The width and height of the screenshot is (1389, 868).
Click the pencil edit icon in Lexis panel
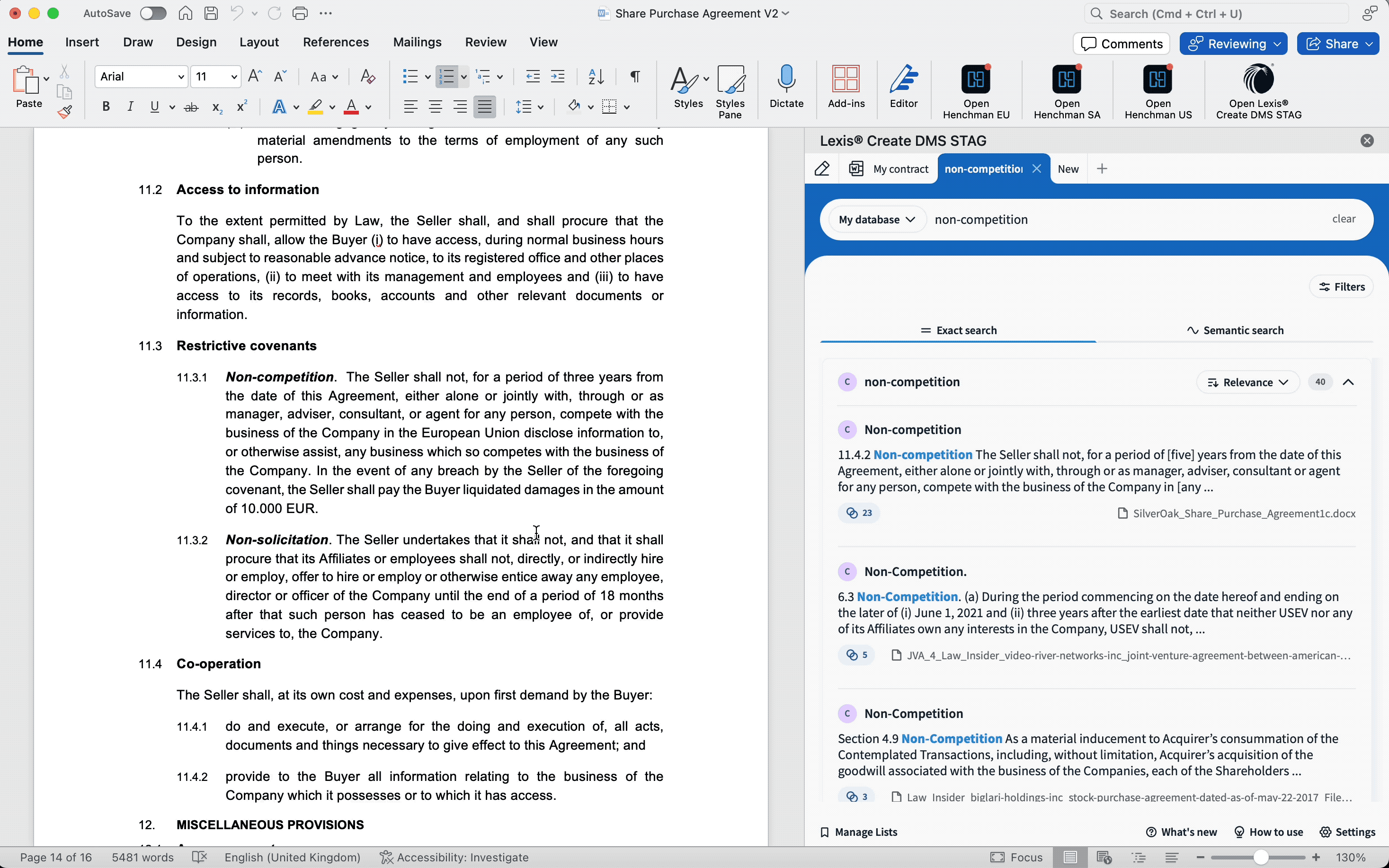pyautogui.click(x=822, y=169)
